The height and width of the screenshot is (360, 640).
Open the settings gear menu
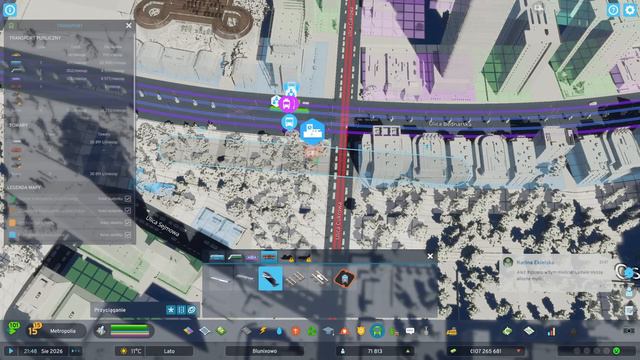(x=630, y=10)
